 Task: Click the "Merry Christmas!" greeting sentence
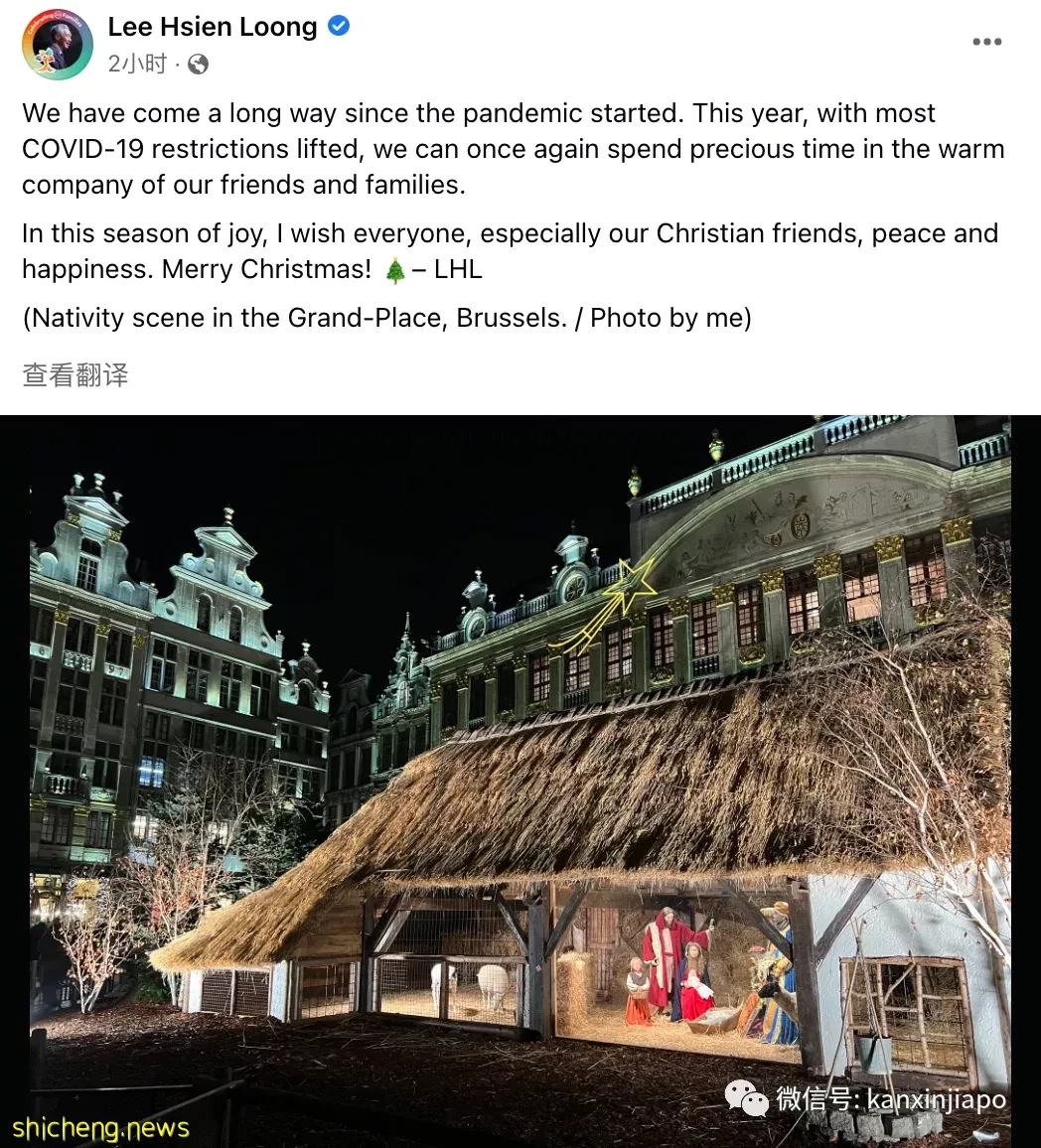[266, 269]
